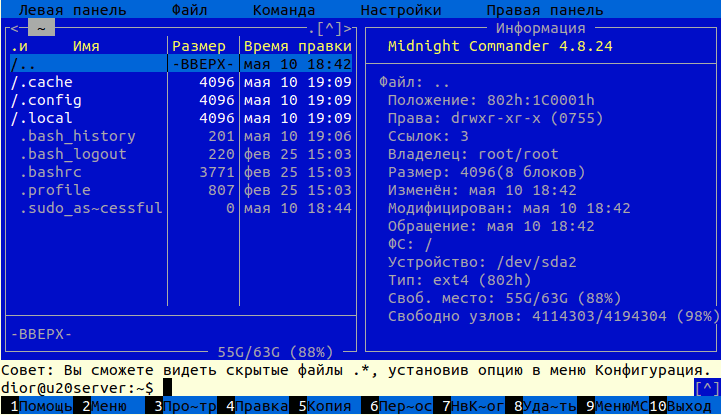Open the Настройки menu
Screen dimensions: 721x415
point(401,10)
